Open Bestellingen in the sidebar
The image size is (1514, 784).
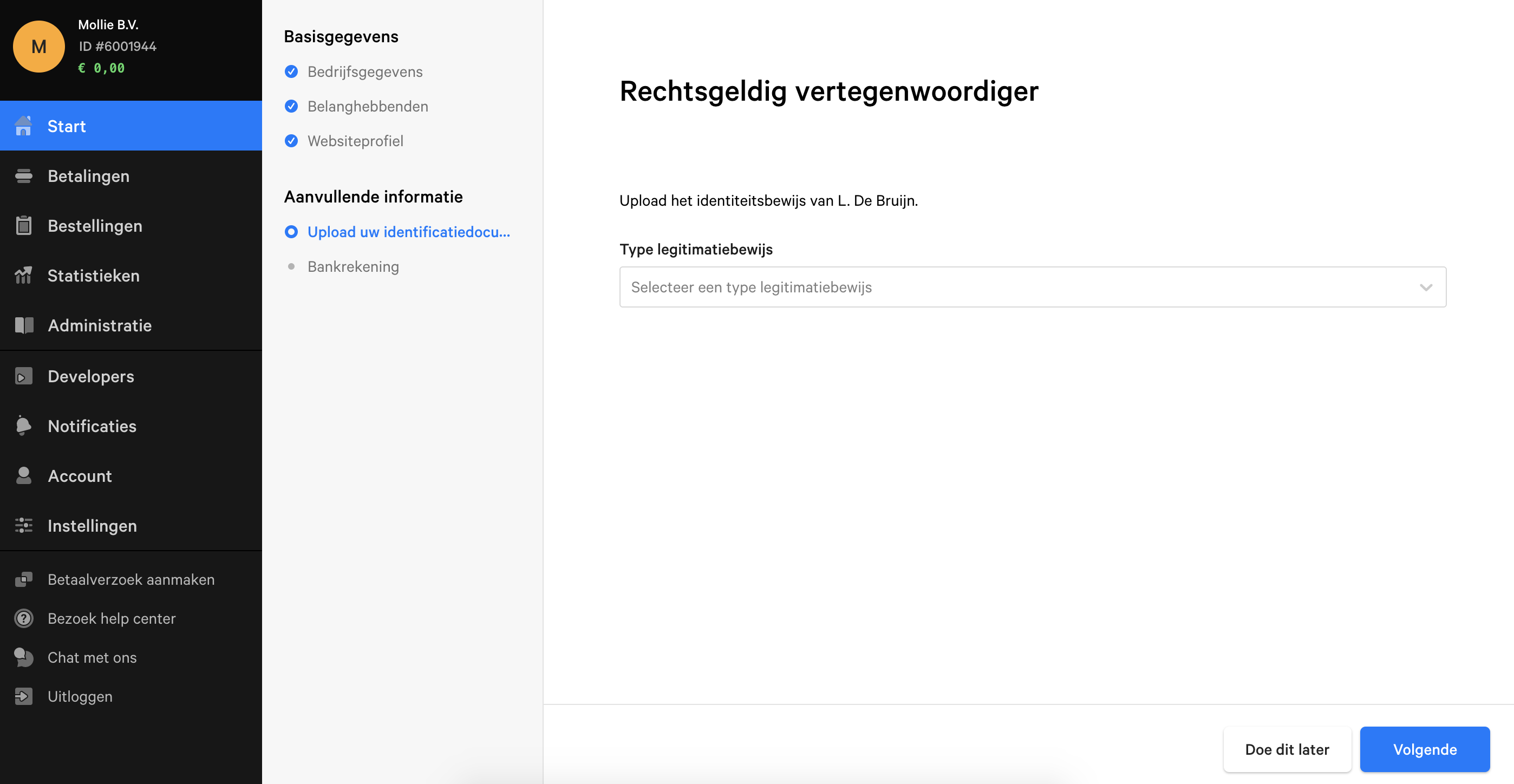(x=131, y=226)
